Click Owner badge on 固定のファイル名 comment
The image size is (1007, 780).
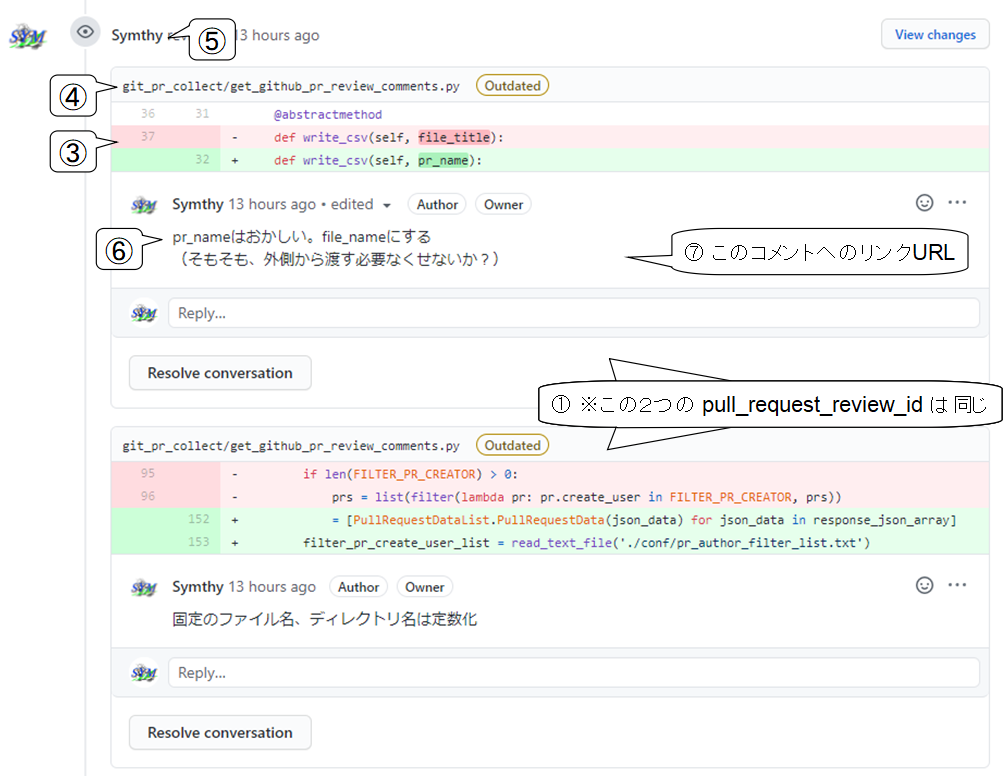coord(425,587)
